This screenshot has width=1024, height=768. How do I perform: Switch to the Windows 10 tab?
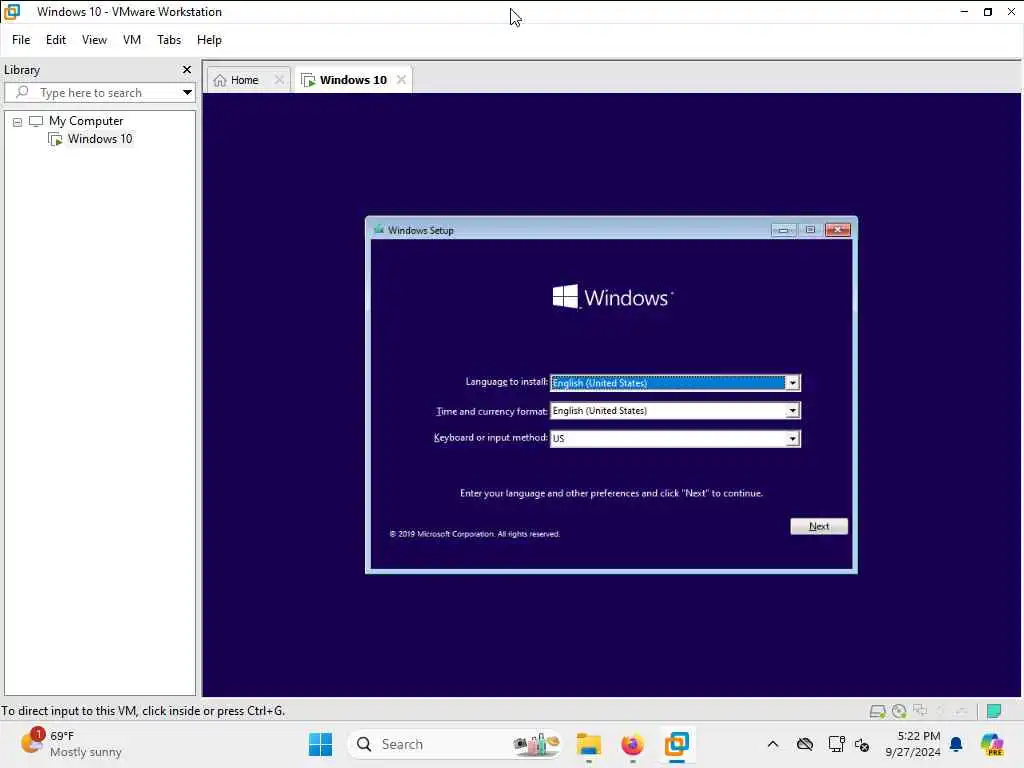click(x=353, y=80)
